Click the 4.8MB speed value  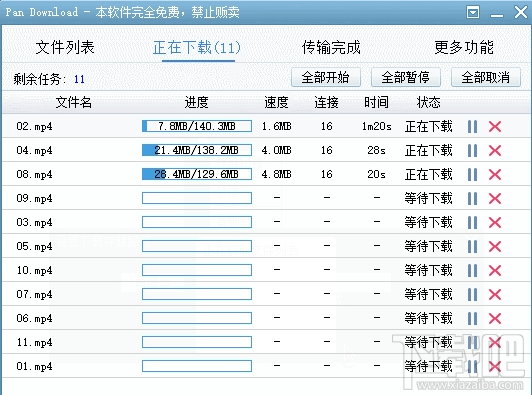click(x=277, y=174)
